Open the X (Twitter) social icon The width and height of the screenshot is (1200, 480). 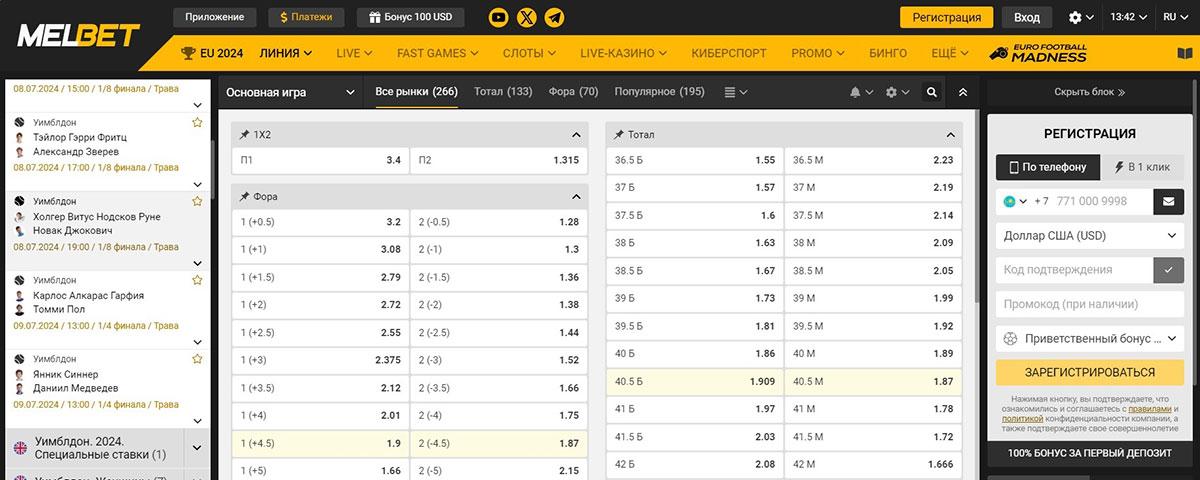[x=526, y=17]
